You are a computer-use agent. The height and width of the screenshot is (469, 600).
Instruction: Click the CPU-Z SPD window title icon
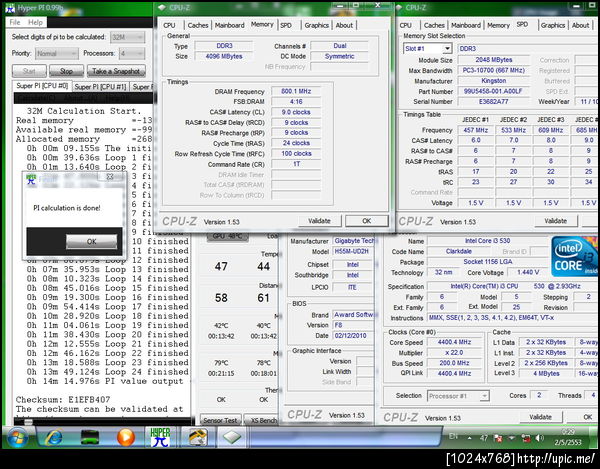click(x=398, y=7)
